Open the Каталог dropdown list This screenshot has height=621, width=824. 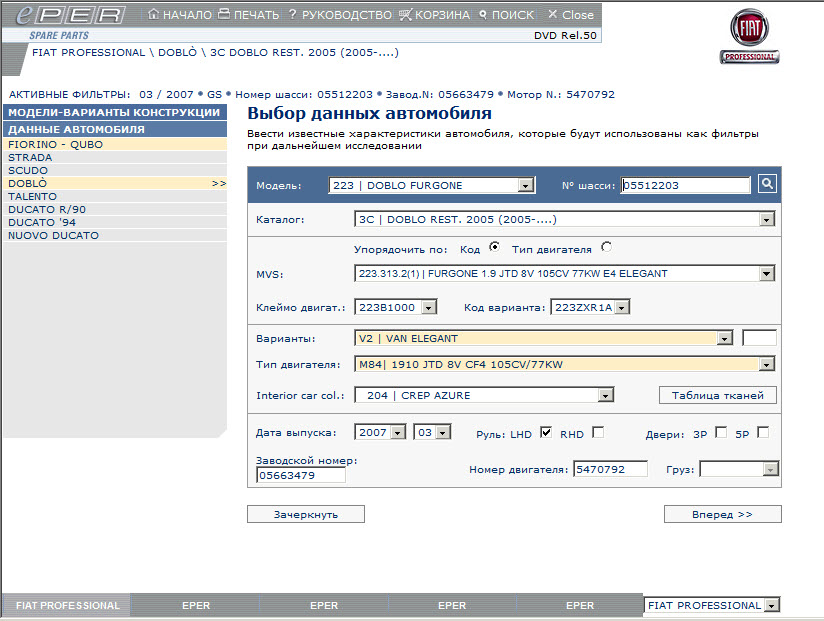pyautogui.click(x=767, y=219)
